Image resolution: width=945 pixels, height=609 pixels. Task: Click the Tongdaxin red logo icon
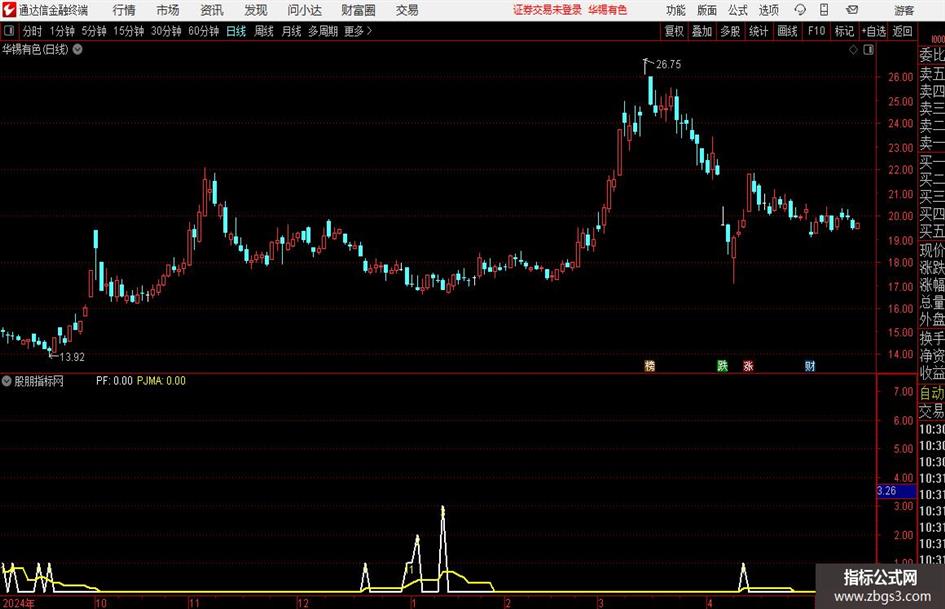point(9,10)
